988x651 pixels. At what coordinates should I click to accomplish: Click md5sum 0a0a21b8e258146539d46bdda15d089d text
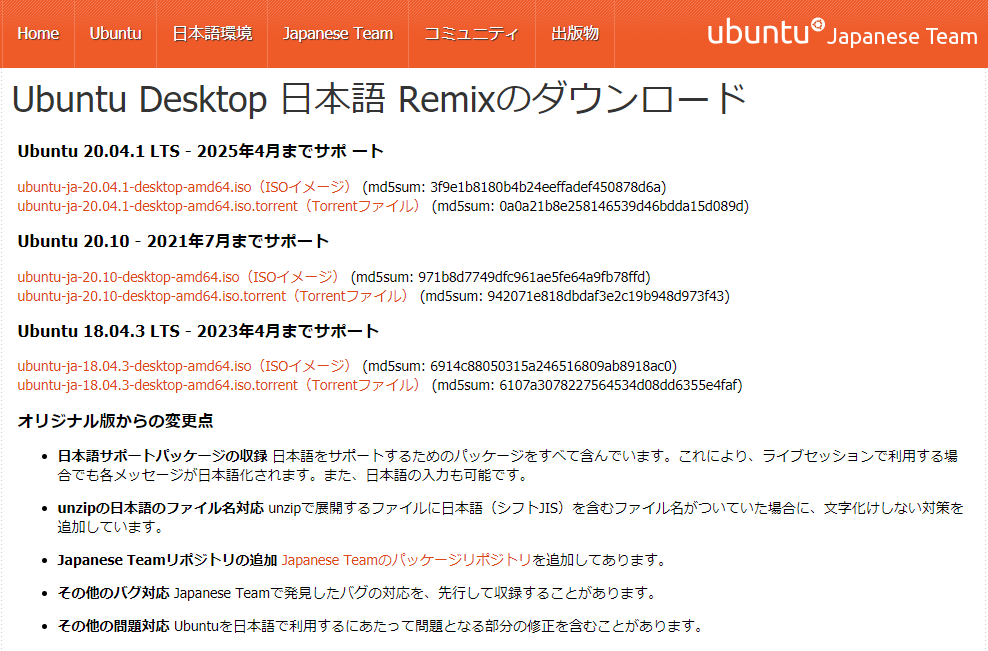[x=590, y=206]
